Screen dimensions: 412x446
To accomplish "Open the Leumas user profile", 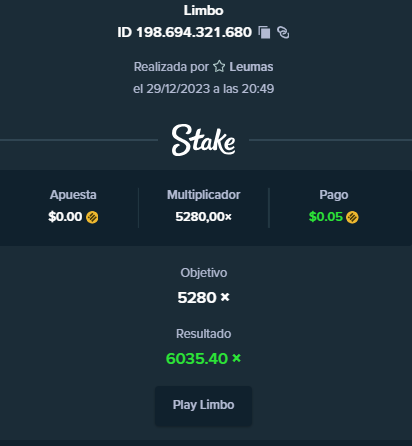I will (x=251, y=67).
